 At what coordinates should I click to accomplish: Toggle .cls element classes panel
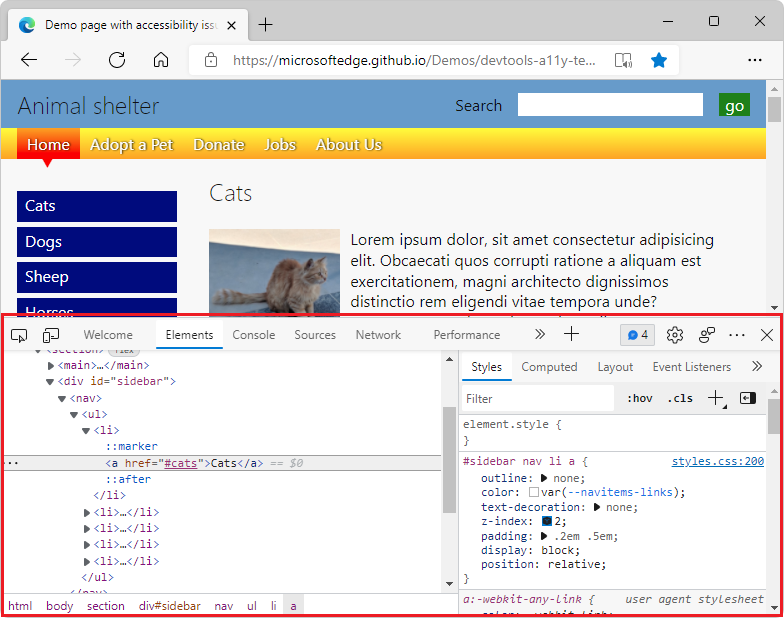coord(680,398)
